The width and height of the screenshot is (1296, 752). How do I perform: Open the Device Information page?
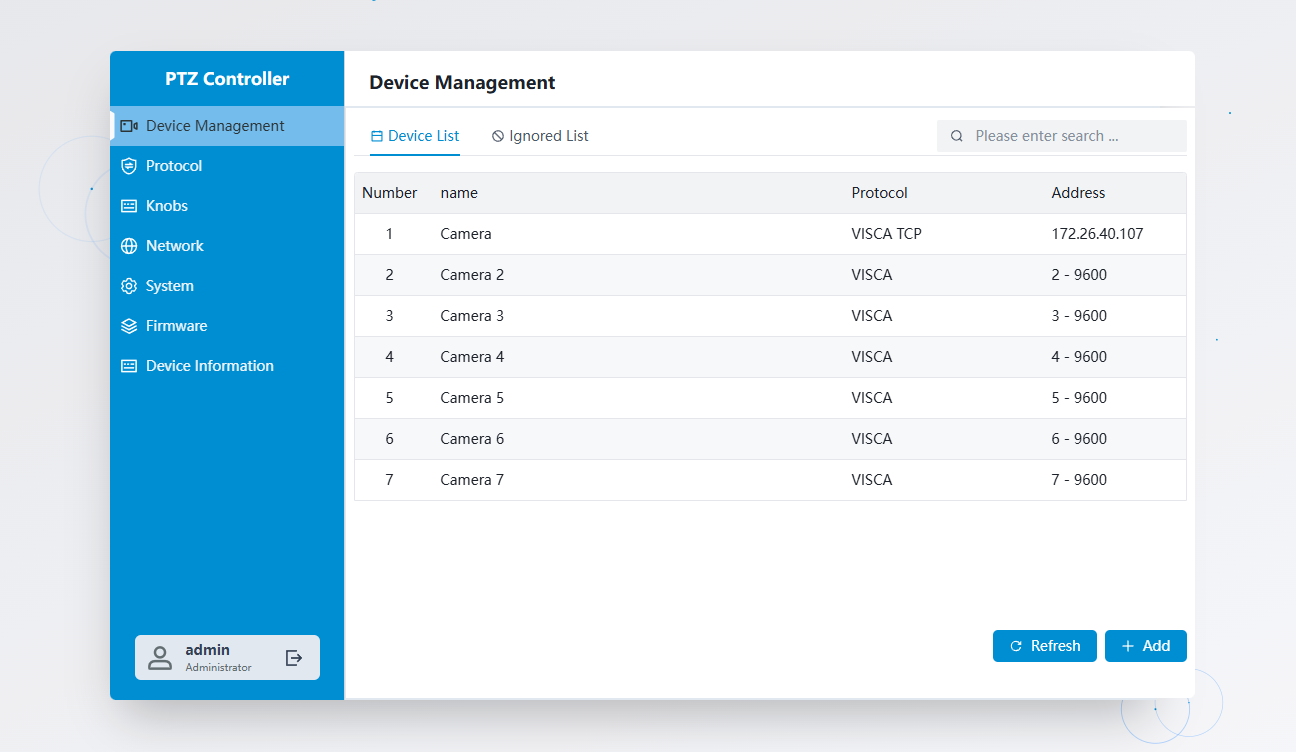pyautogui.click(x=227, y=366)
